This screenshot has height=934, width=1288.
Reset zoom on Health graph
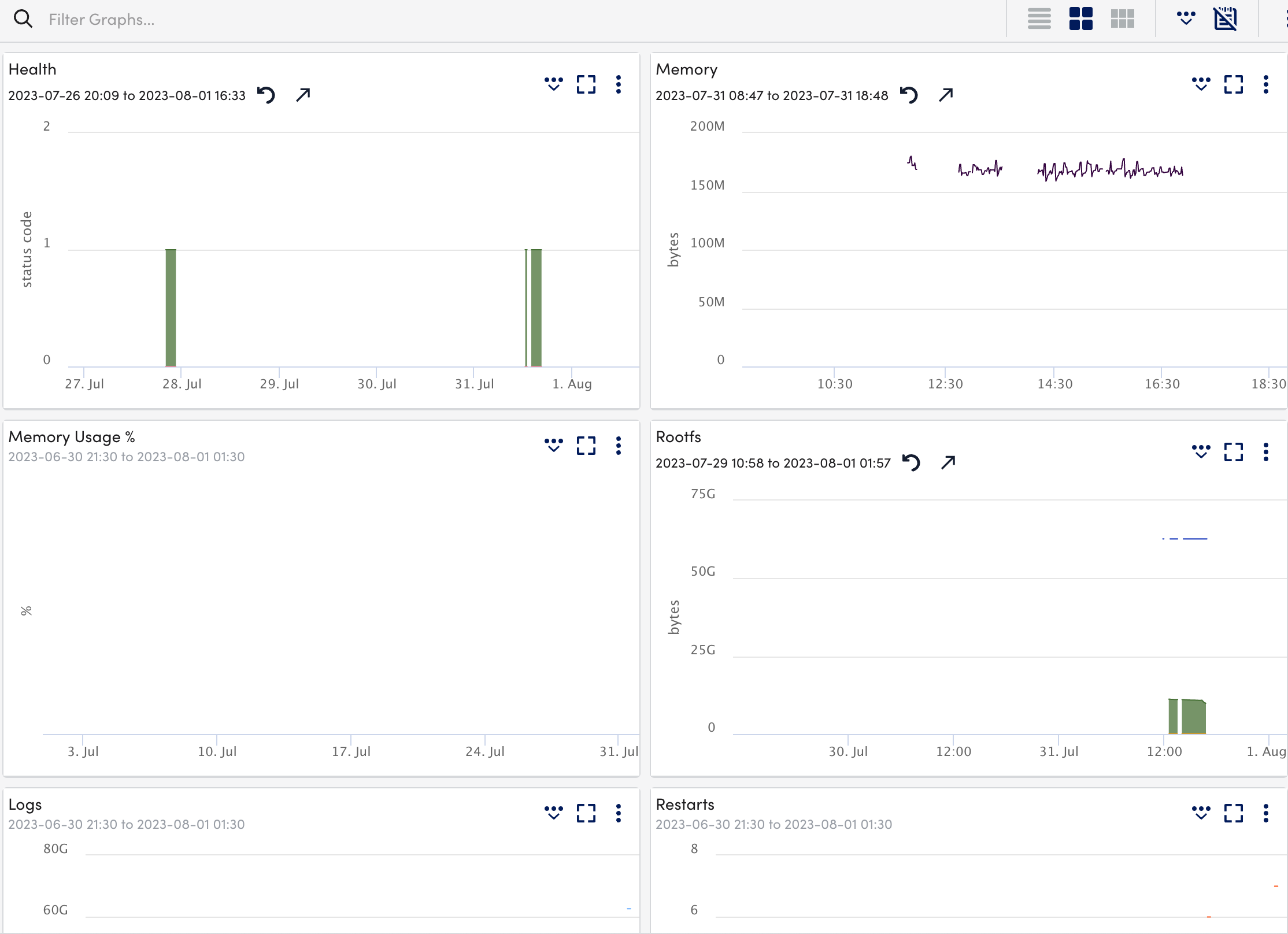click(x=267, y=95)
